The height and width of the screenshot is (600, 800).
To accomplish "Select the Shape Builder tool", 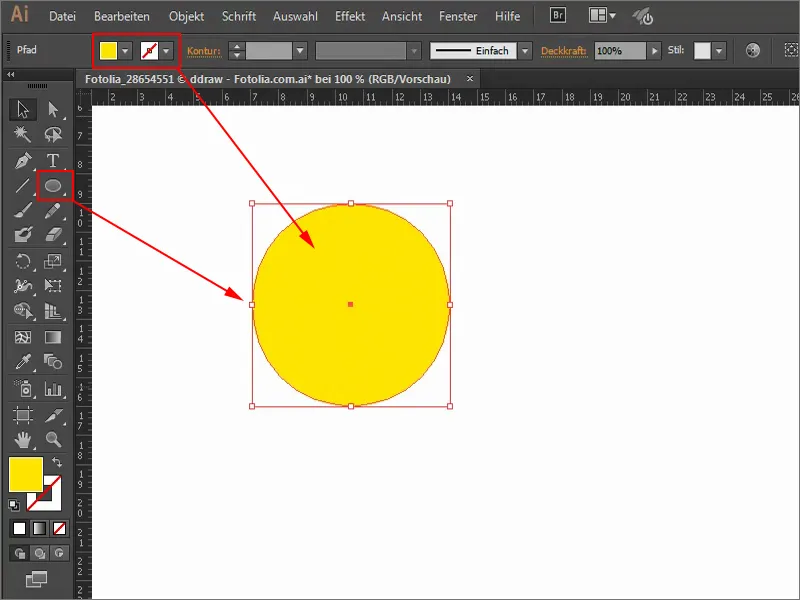I will pyautogui.click(x=23, y=310).
